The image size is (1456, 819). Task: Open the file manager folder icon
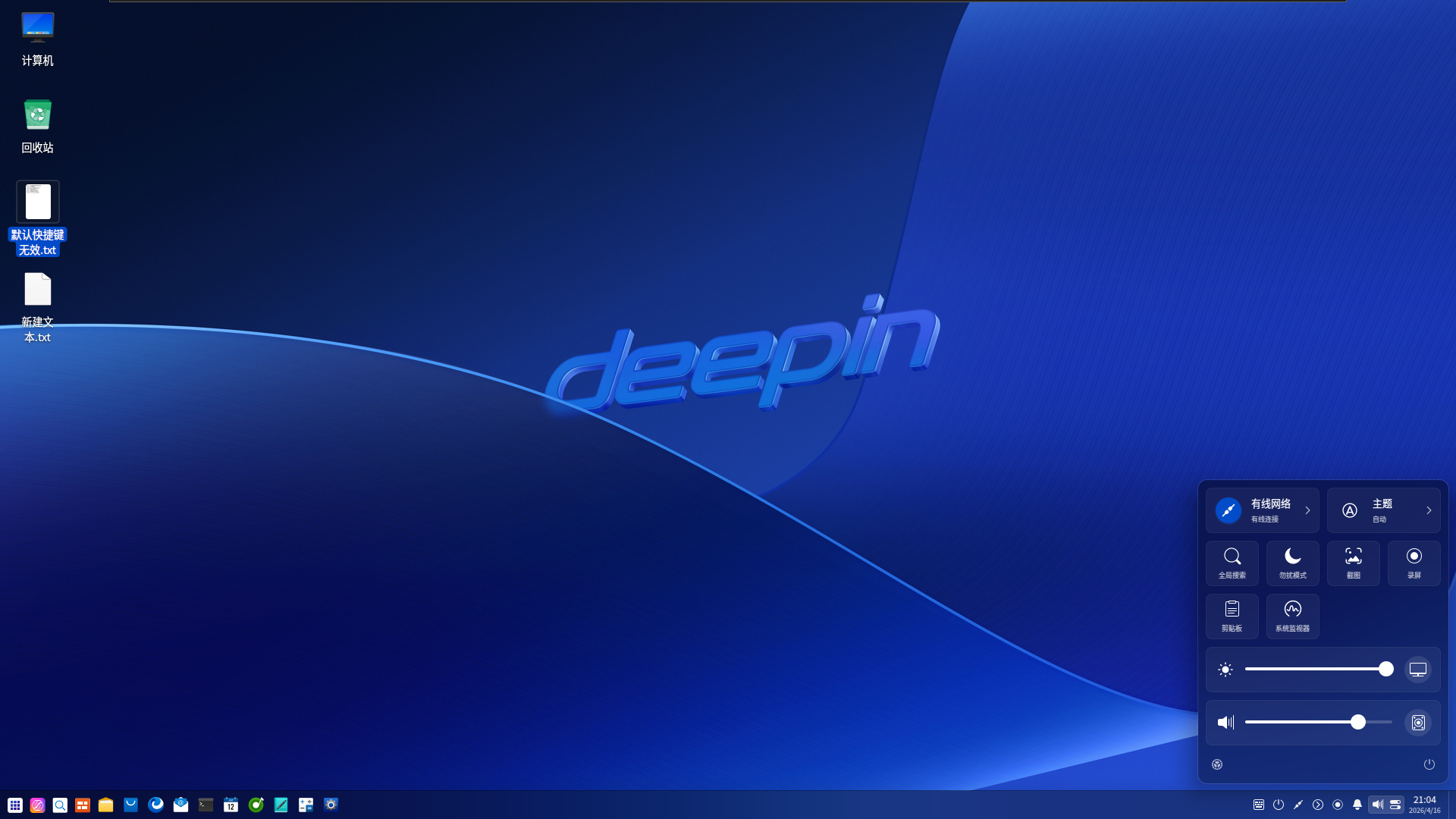106,805
